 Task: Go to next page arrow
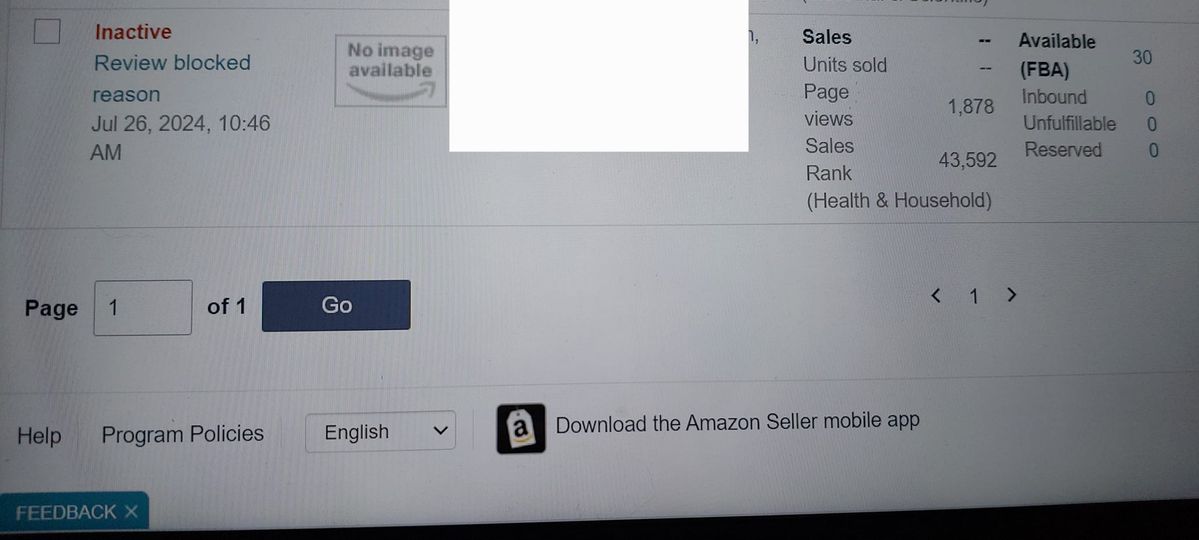point(1012,294)
